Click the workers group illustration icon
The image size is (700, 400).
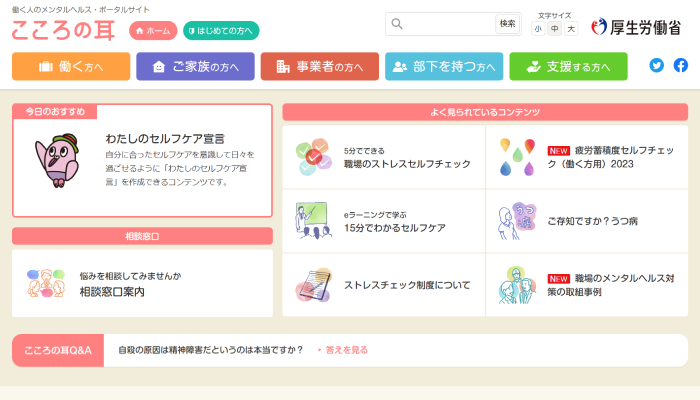[x=517, y=285]
